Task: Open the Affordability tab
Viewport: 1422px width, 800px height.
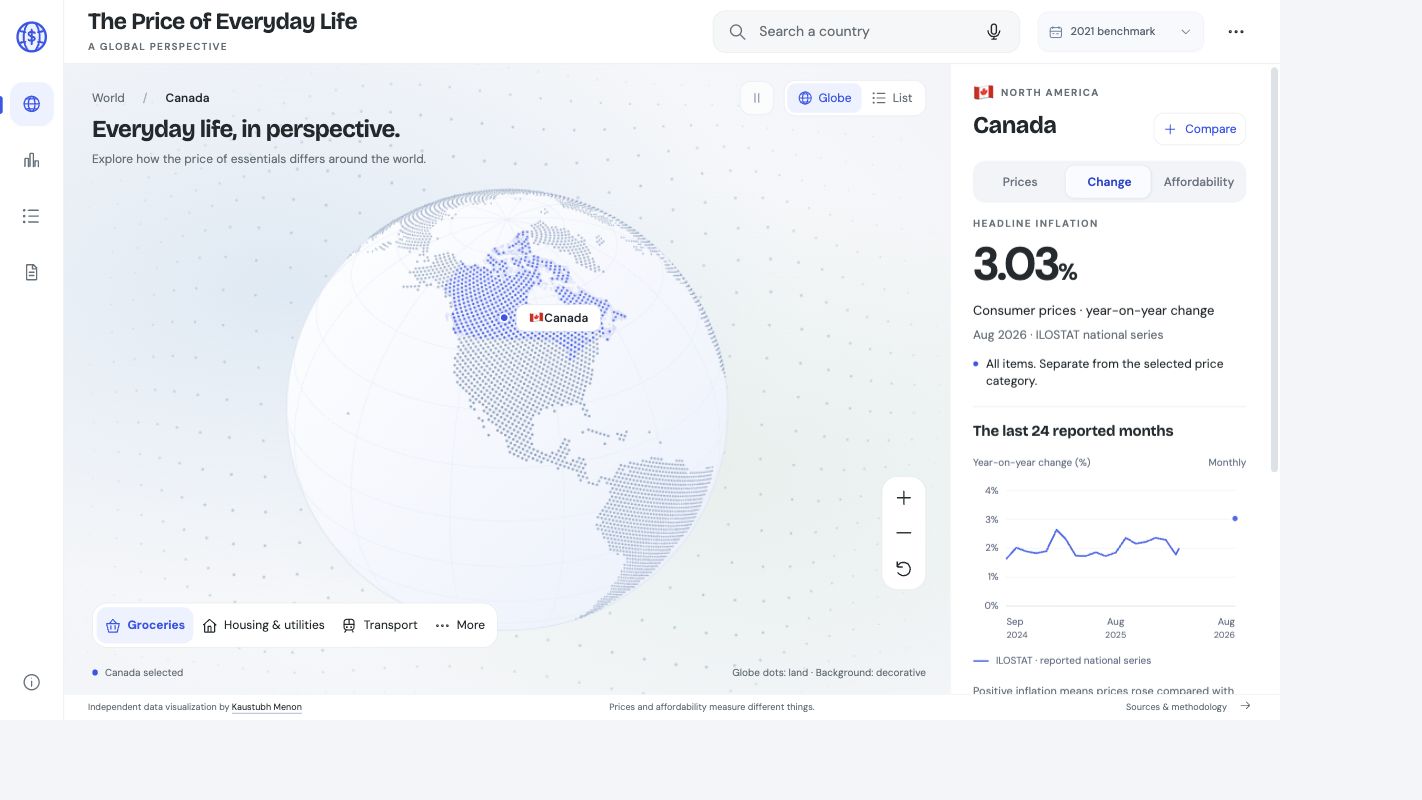Action: pos(1198,182)
